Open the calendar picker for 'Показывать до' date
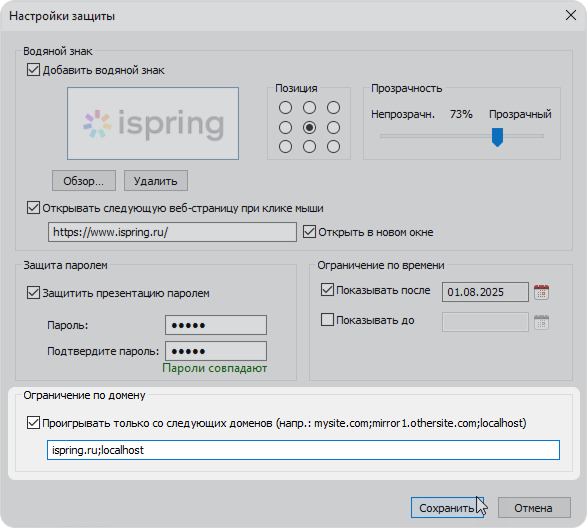The image size is (587, 528). tap(541, 322)
